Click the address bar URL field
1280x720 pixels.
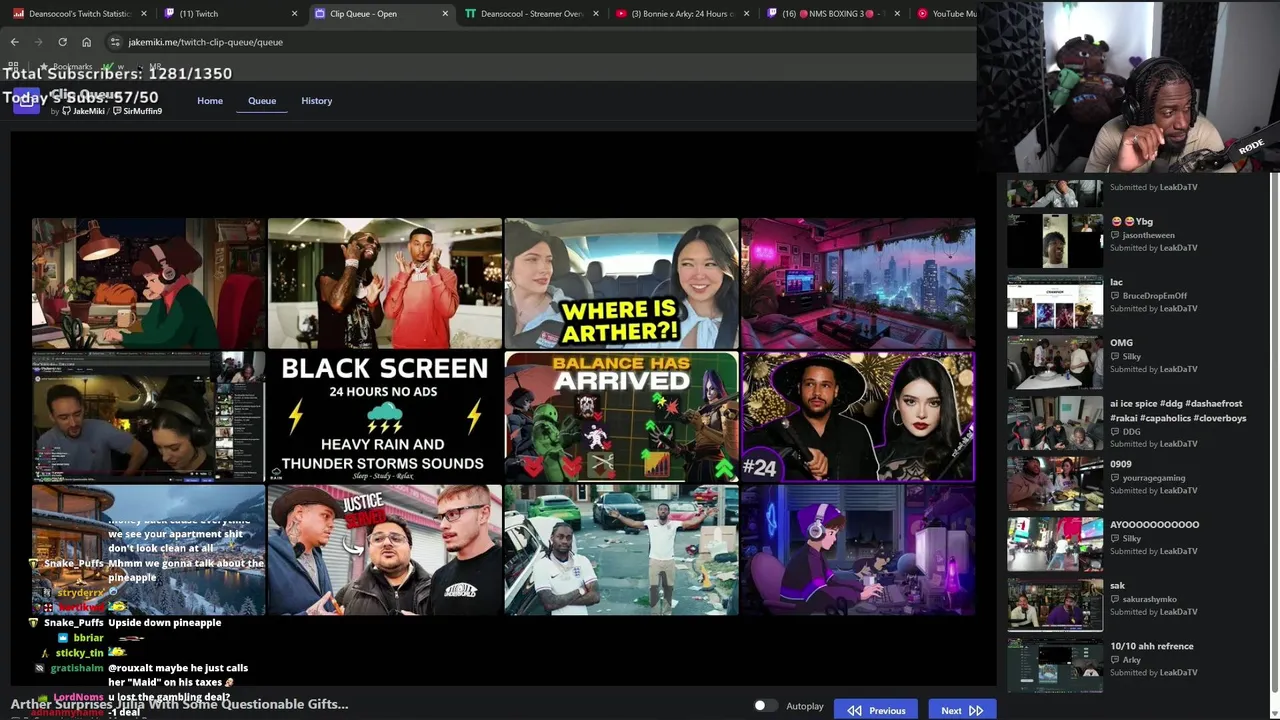[540, 42]
